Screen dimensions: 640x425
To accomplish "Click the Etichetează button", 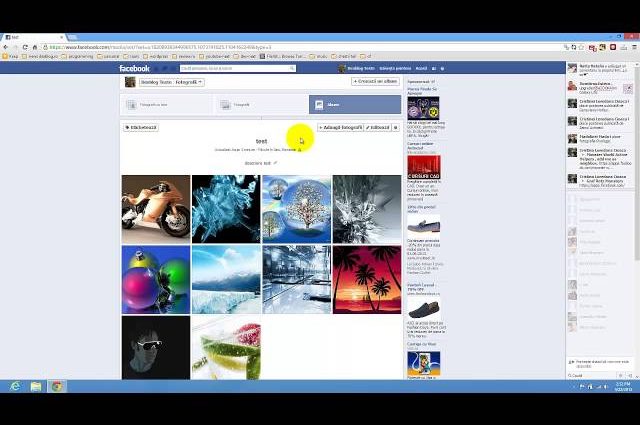I will (141, 128).
